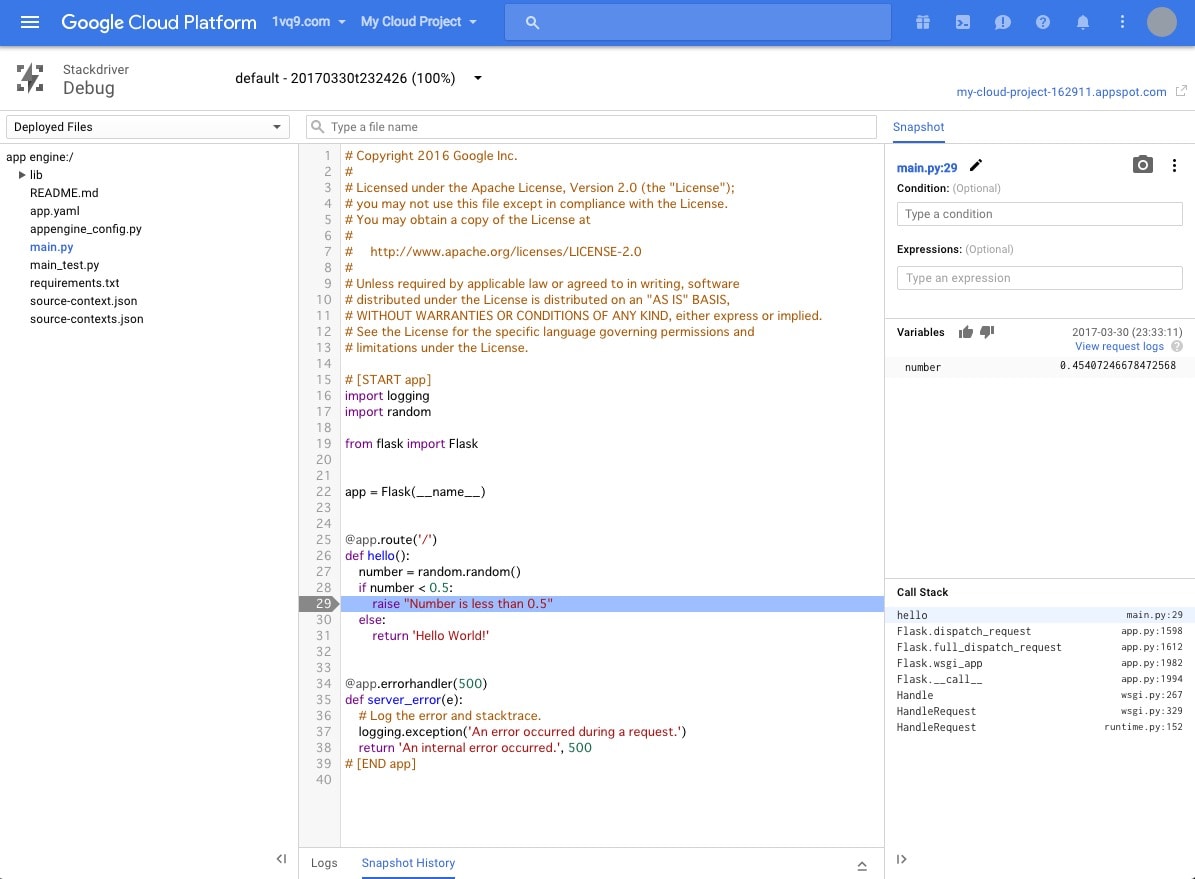
Task: Click the search magnifier icon
Action: point(532,23)
